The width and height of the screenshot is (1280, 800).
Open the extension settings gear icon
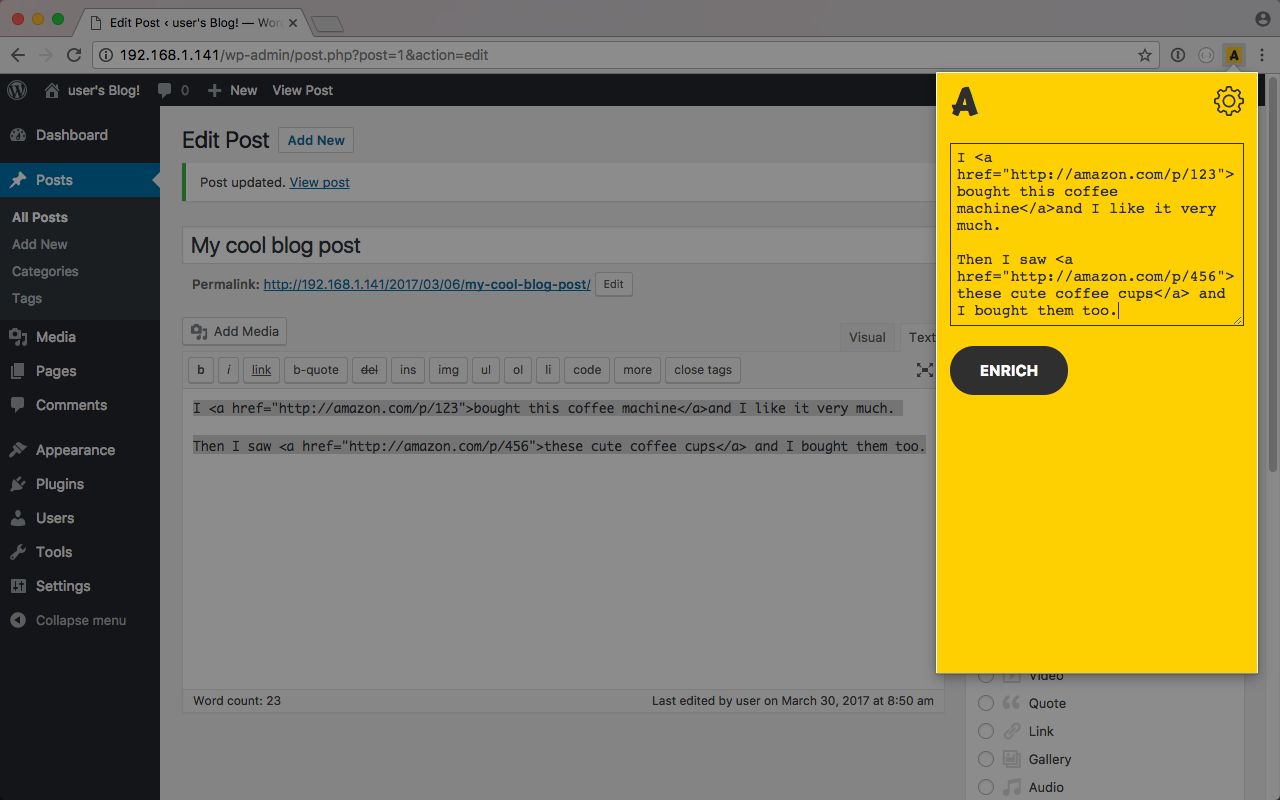pyautogui.click(x=1228, y=101)
